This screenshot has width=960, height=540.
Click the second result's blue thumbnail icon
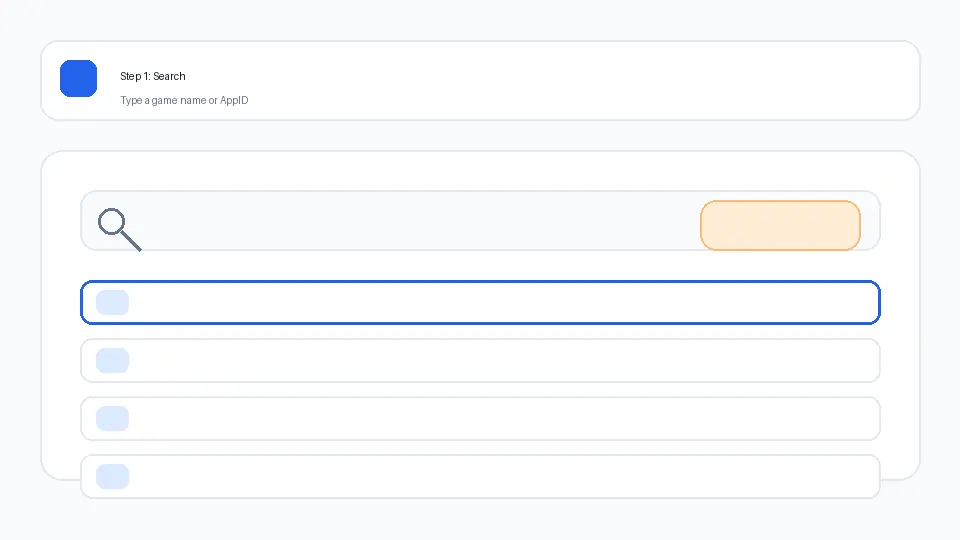[112, 360]
